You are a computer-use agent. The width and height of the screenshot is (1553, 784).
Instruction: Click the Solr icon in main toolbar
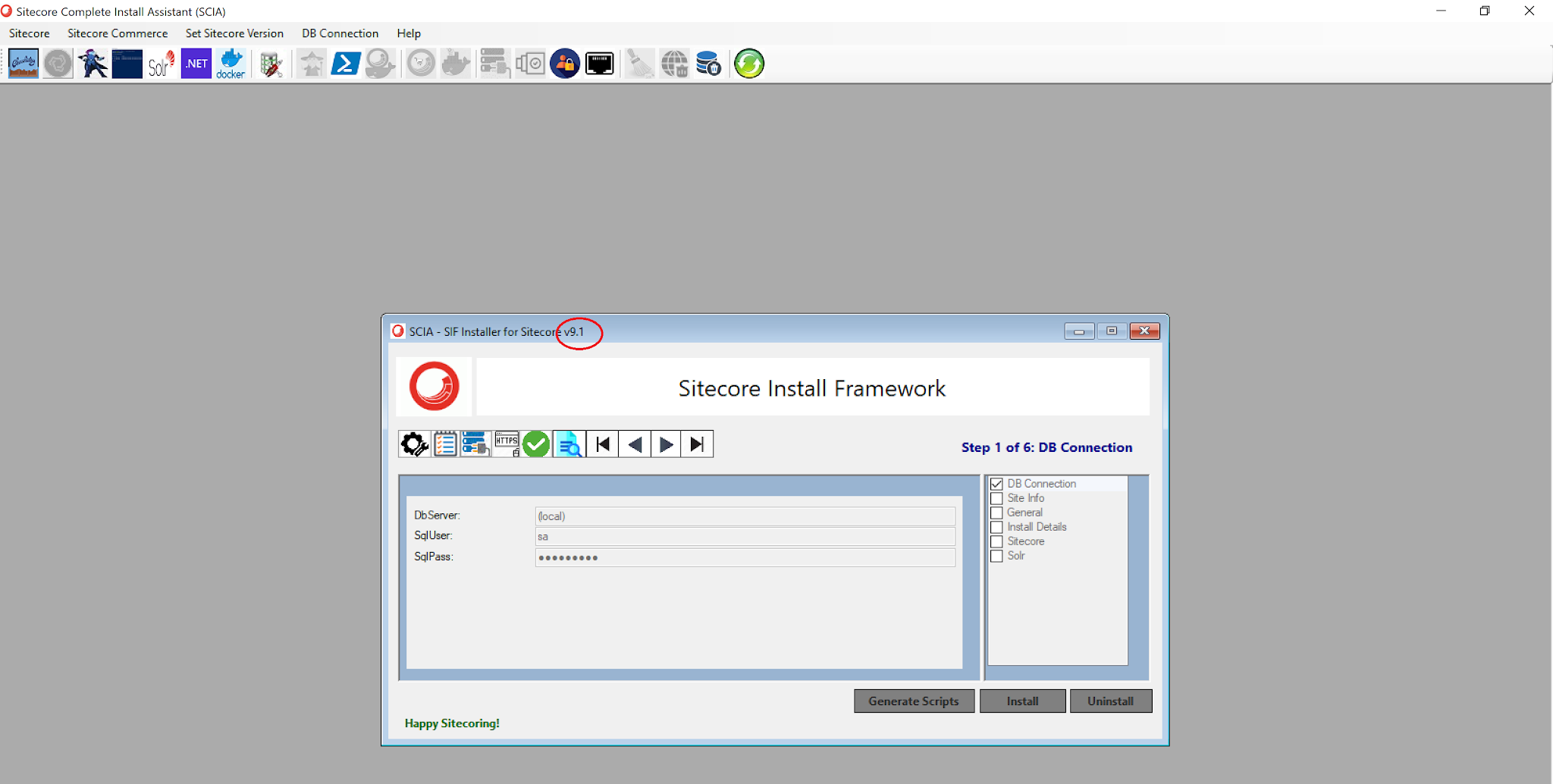coord(162,64)
